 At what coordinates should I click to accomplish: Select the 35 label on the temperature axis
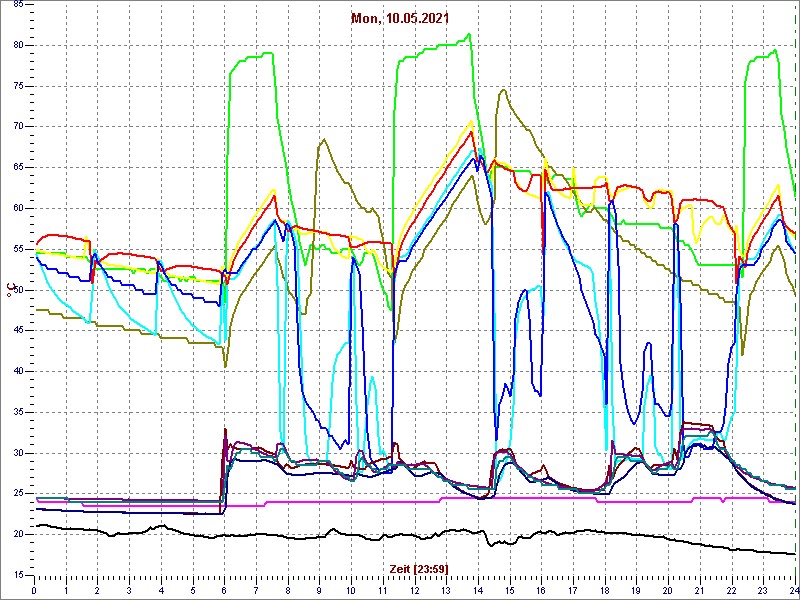[x=18, y=412]
